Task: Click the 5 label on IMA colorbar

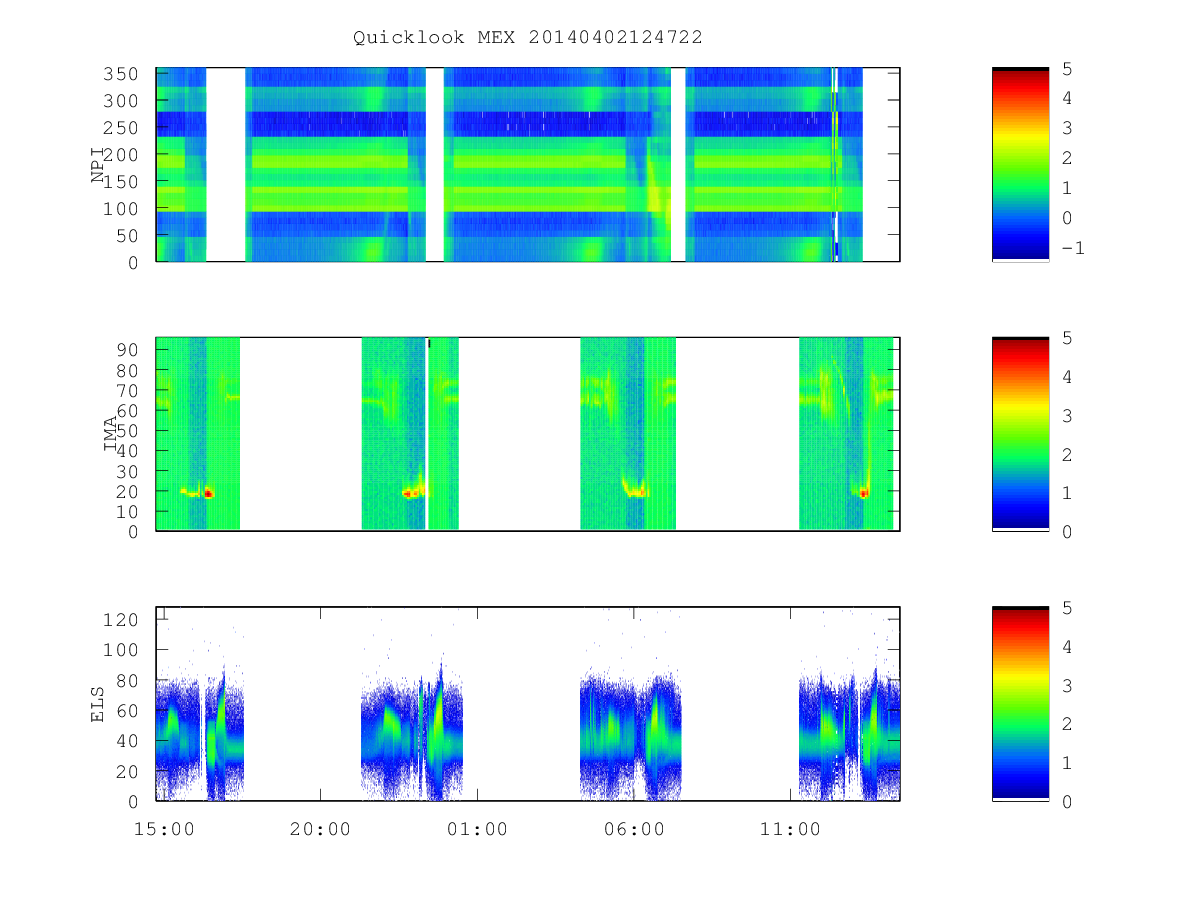Action: click(1068, 338)
